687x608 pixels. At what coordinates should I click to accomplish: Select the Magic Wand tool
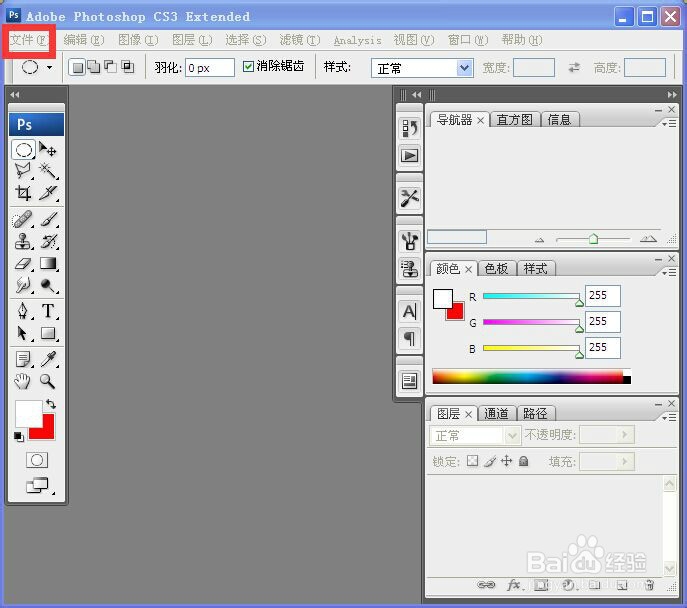48,170
